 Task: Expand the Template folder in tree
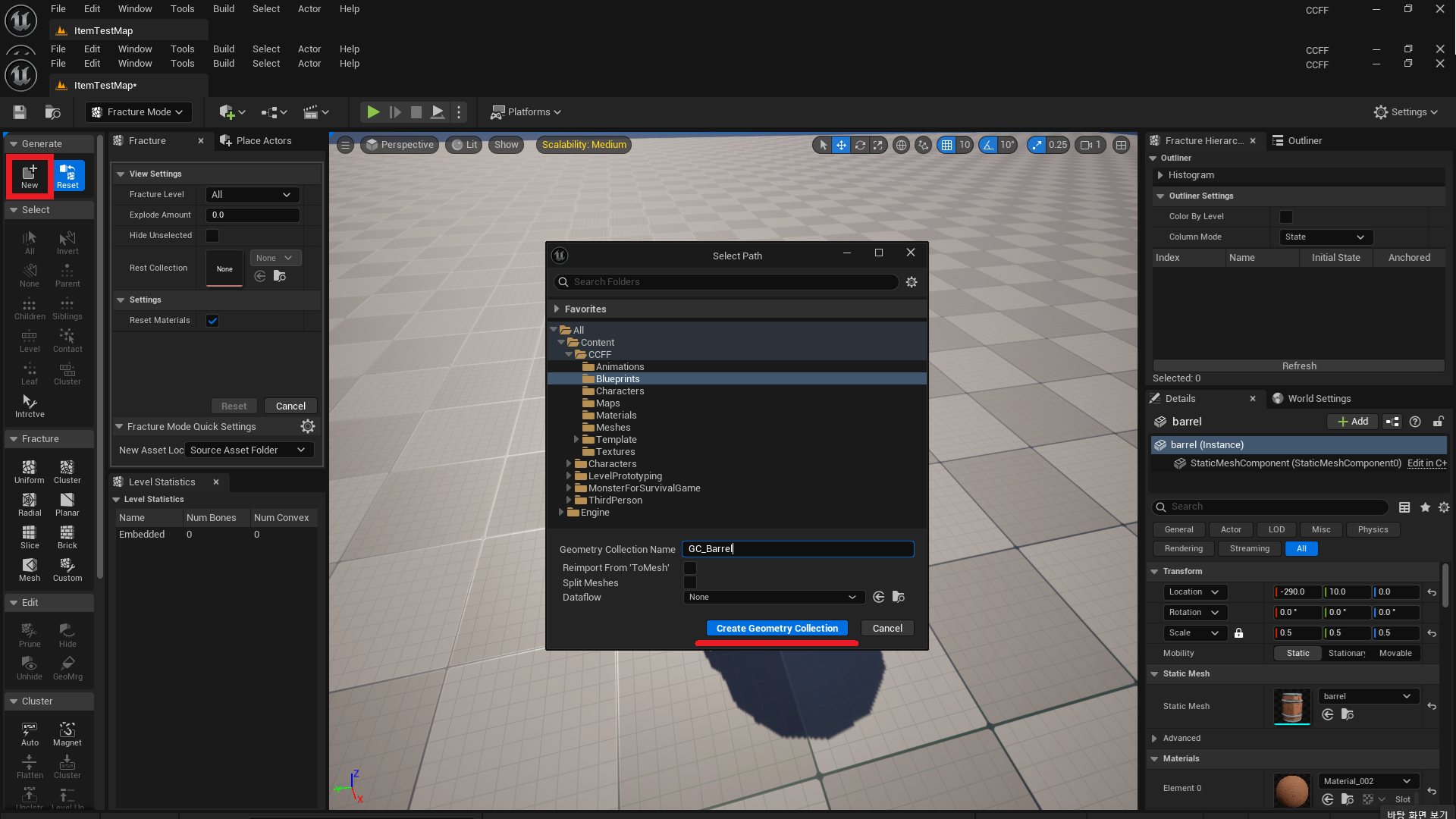click(x=576, y=440)
